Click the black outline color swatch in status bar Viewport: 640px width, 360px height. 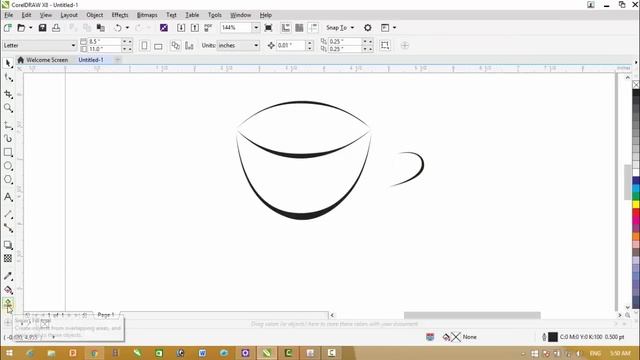553,337
